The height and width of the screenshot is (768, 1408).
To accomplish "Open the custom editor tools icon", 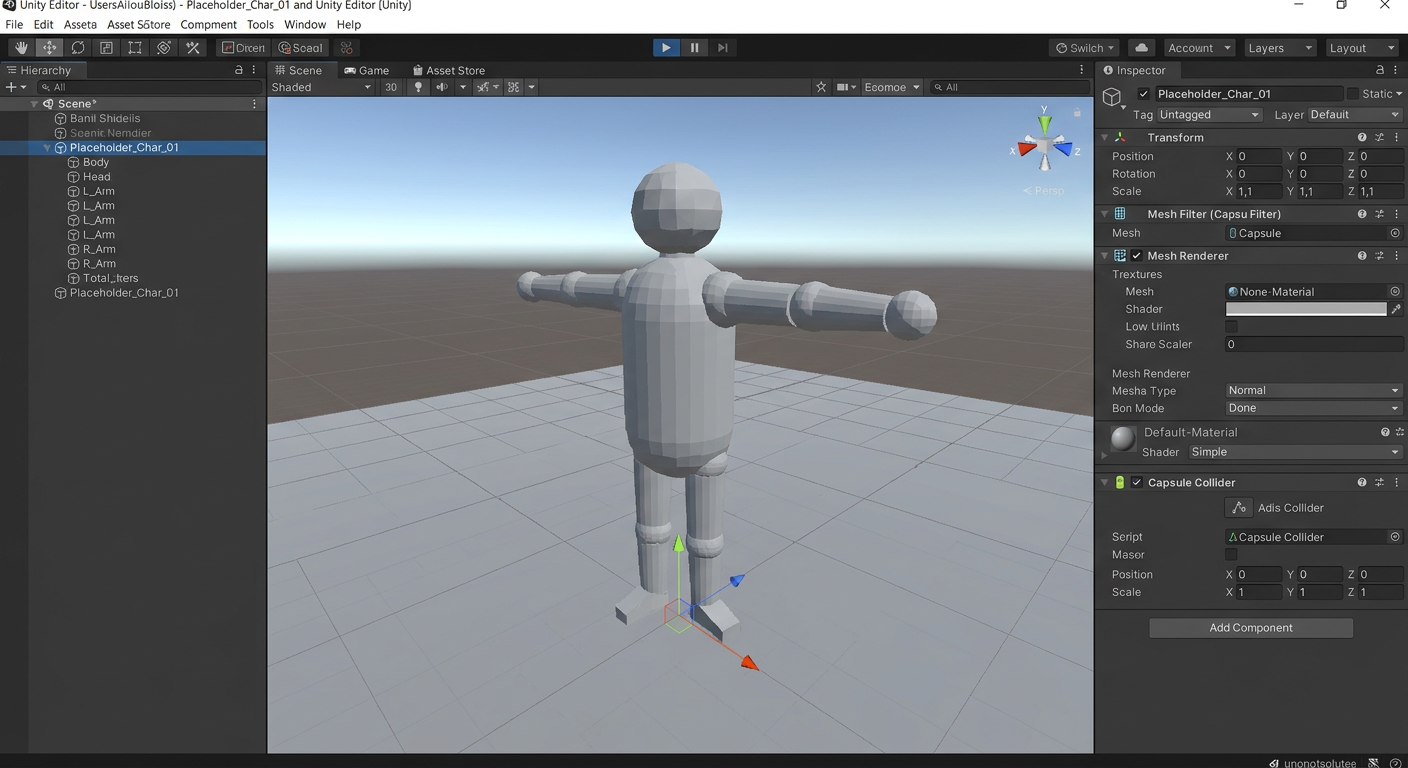I will (193, 48).
